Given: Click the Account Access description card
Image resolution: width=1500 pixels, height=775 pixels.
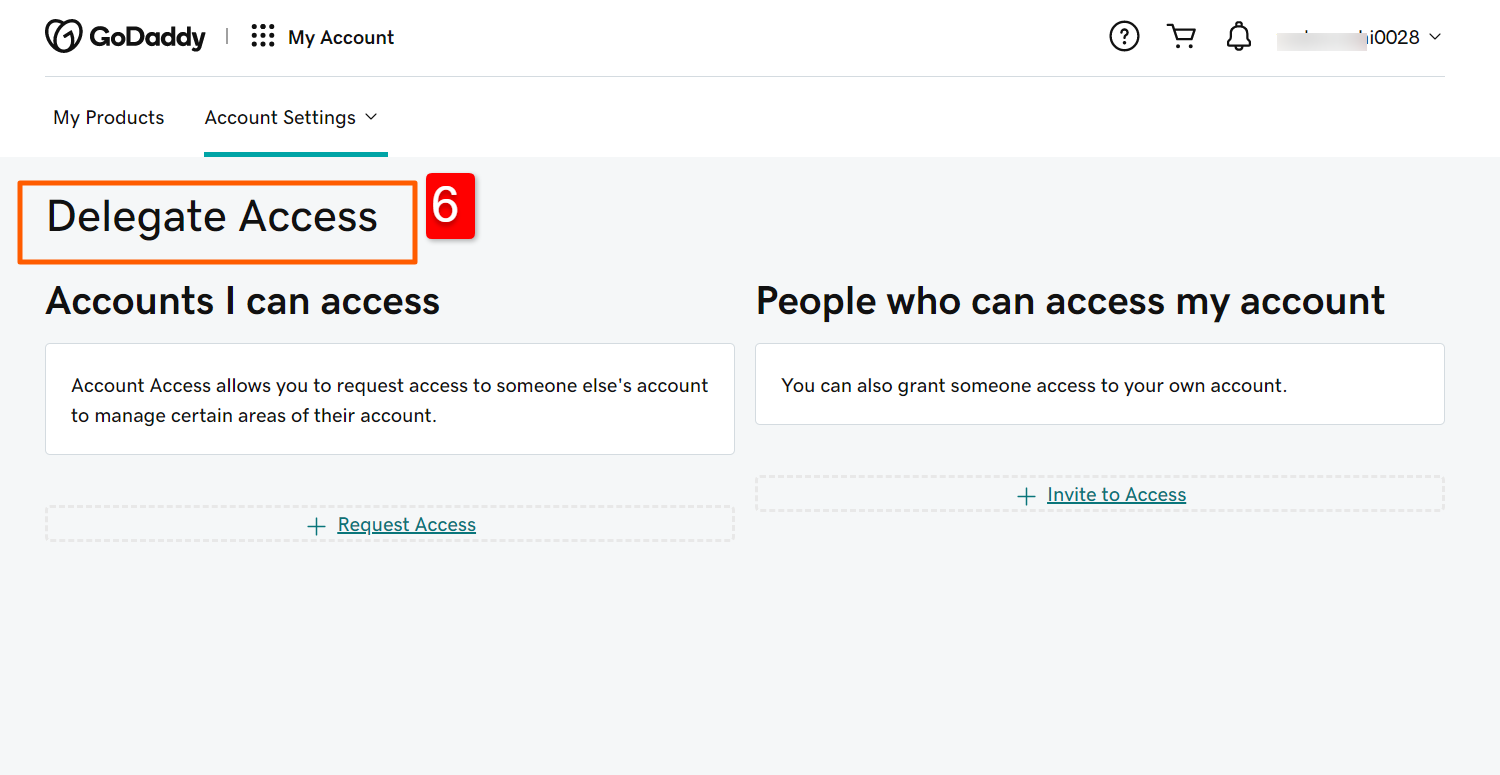Looking at the screenshot, I should tap(389, 399).
